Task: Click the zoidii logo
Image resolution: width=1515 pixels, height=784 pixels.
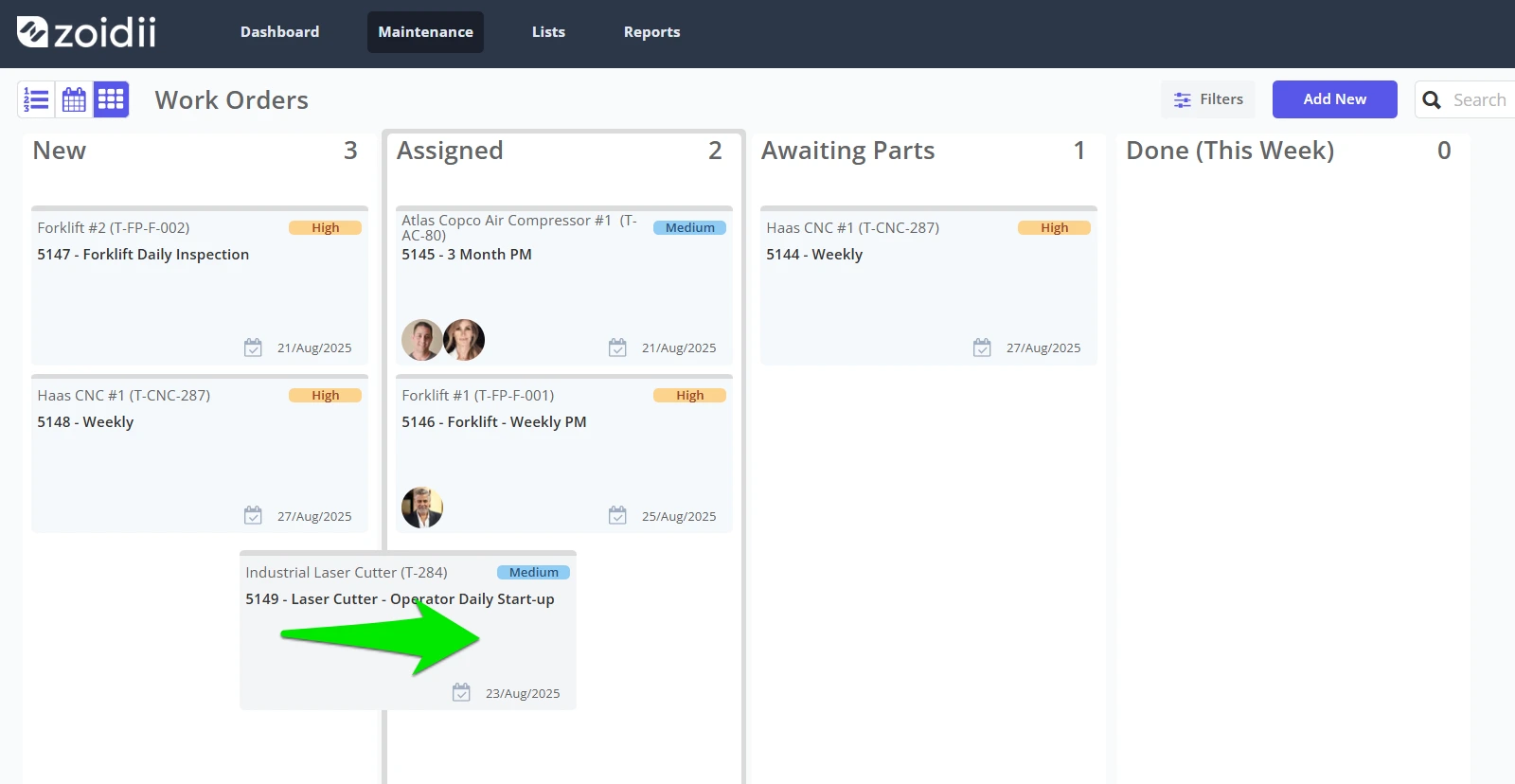Action: (86, 32)
